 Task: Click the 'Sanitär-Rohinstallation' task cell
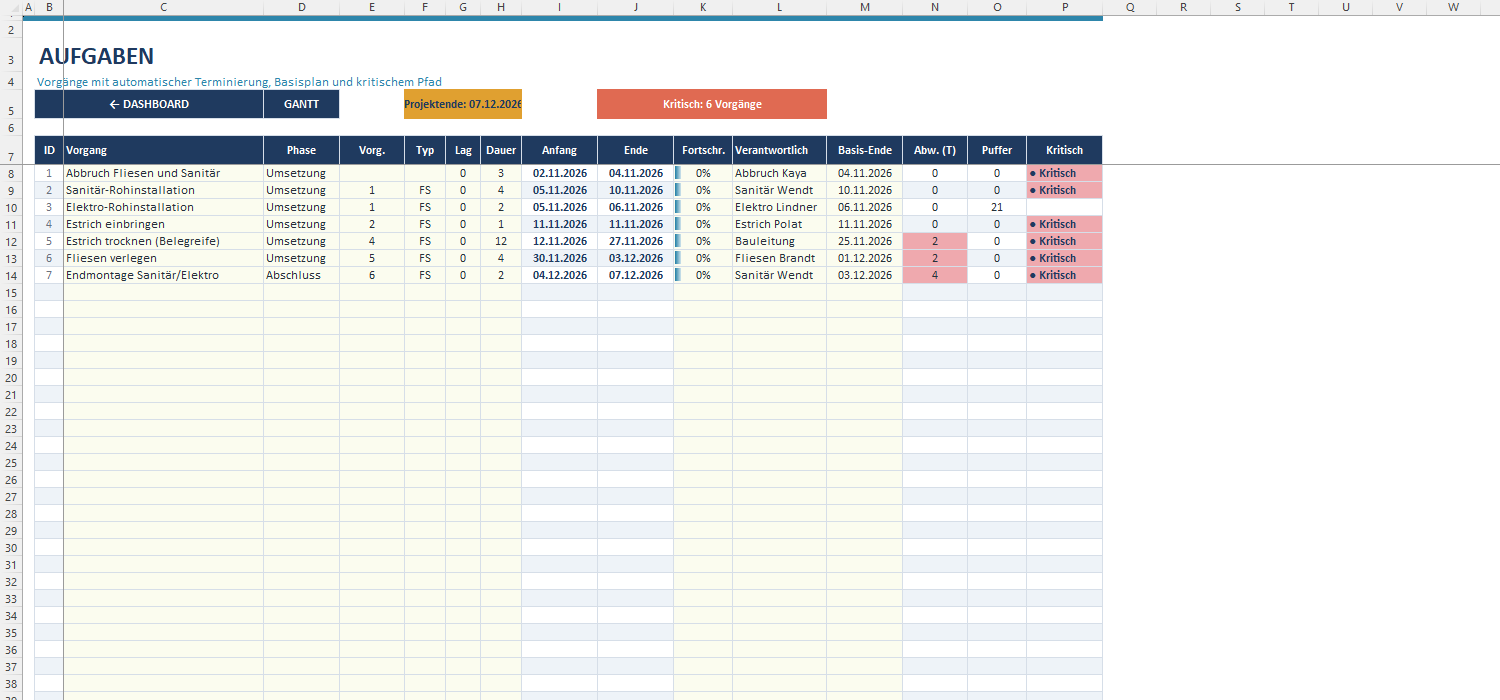[x=163, y=190]
